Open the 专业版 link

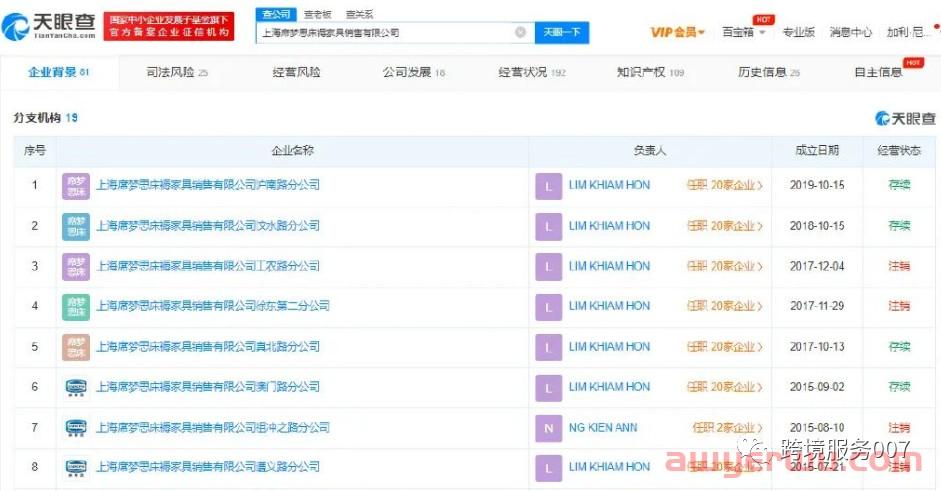point(798,32)
